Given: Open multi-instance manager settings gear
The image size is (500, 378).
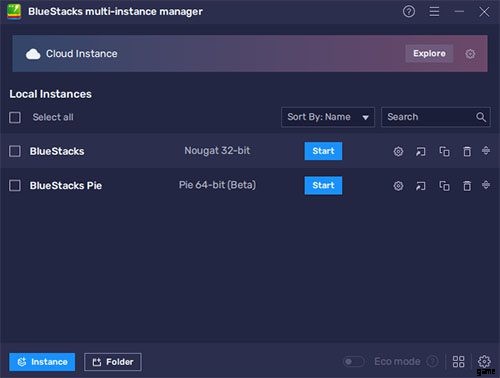Looking at the screenshot, I should 484,361.
